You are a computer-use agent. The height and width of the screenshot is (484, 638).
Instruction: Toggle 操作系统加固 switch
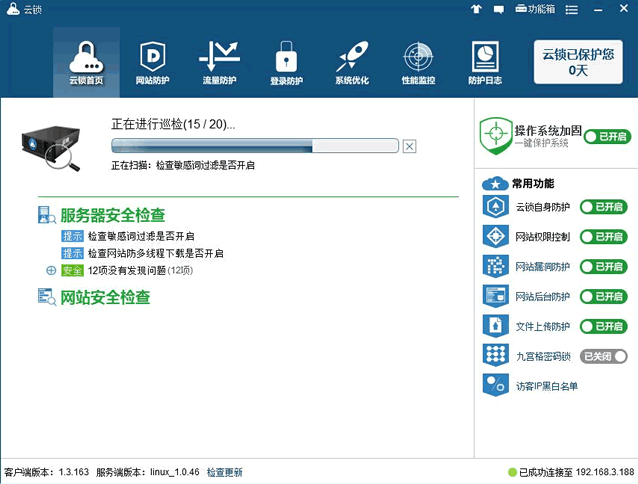pos(607,137)
